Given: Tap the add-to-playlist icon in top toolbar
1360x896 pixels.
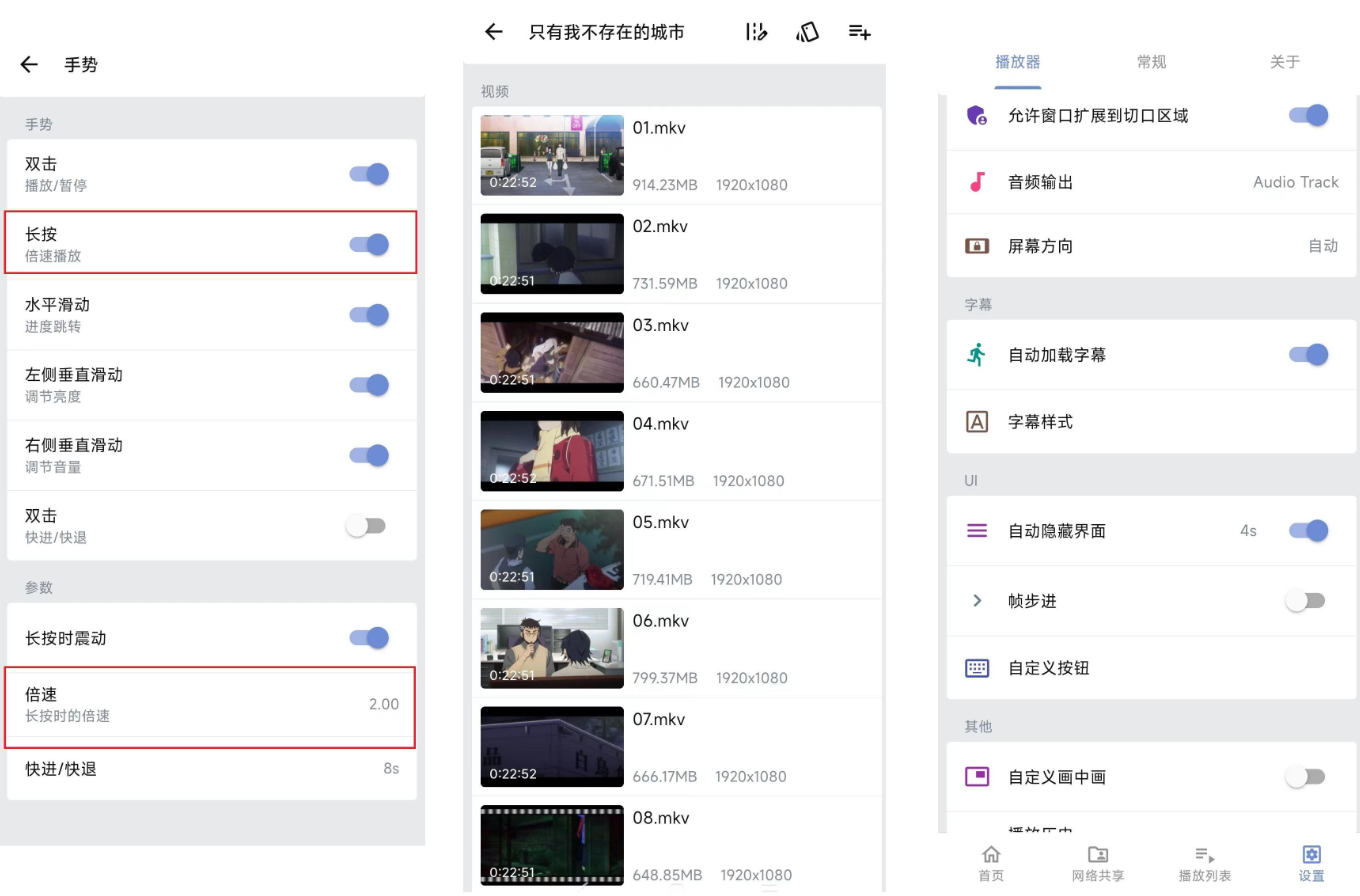Looking at the screenshot, I should click(x=859, y=31).
